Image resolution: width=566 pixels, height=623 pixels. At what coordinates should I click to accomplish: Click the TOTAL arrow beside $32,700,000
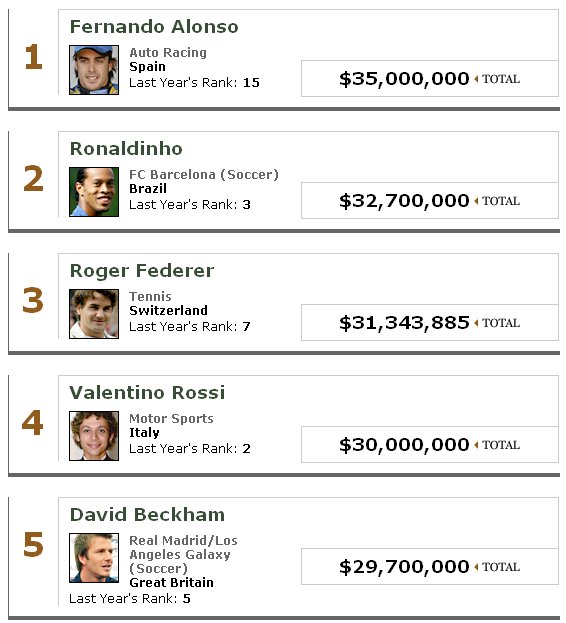pyautogui.click(x=476, y=201)
